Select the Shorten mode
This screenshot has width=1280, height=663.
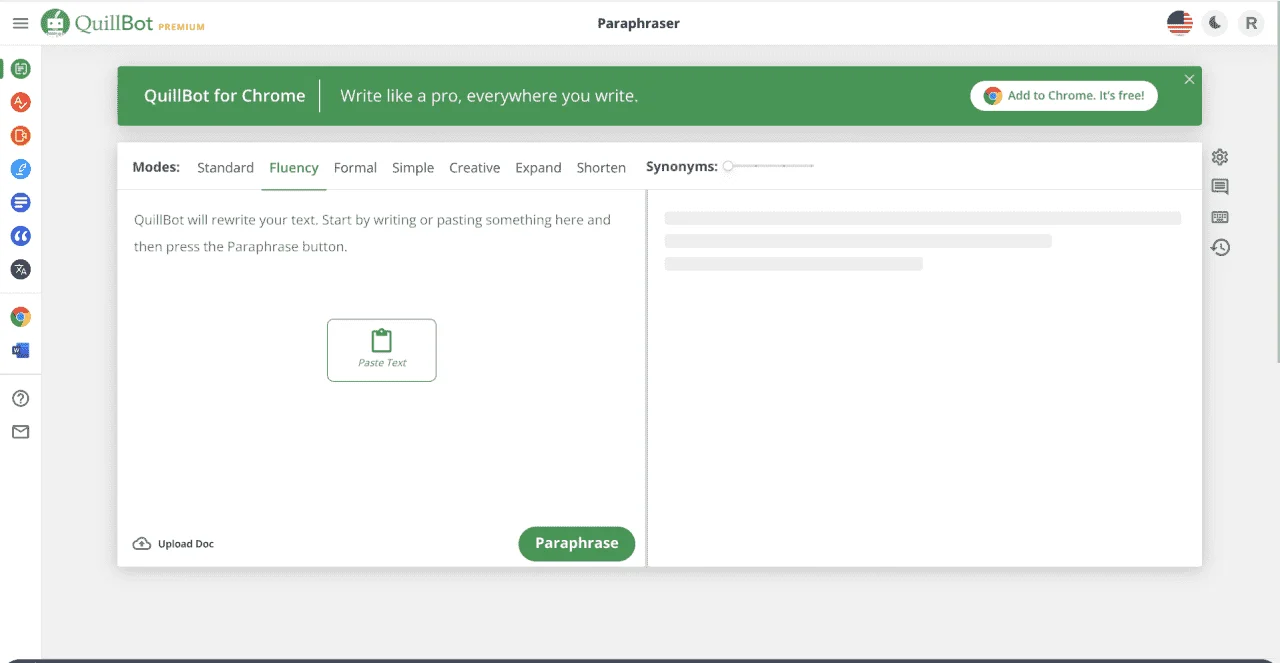(x=601, y=168)
